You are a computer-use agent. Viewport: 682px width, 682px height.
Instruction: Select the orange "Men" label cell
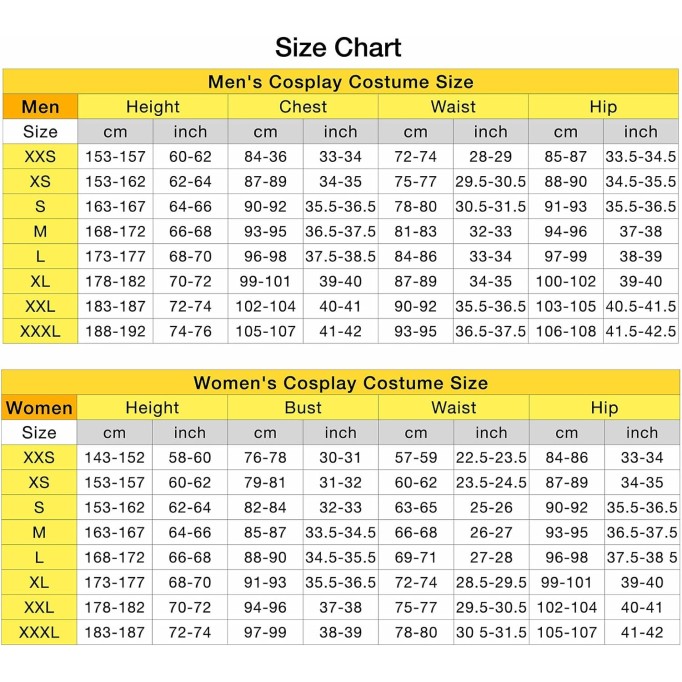coord(40,107)
